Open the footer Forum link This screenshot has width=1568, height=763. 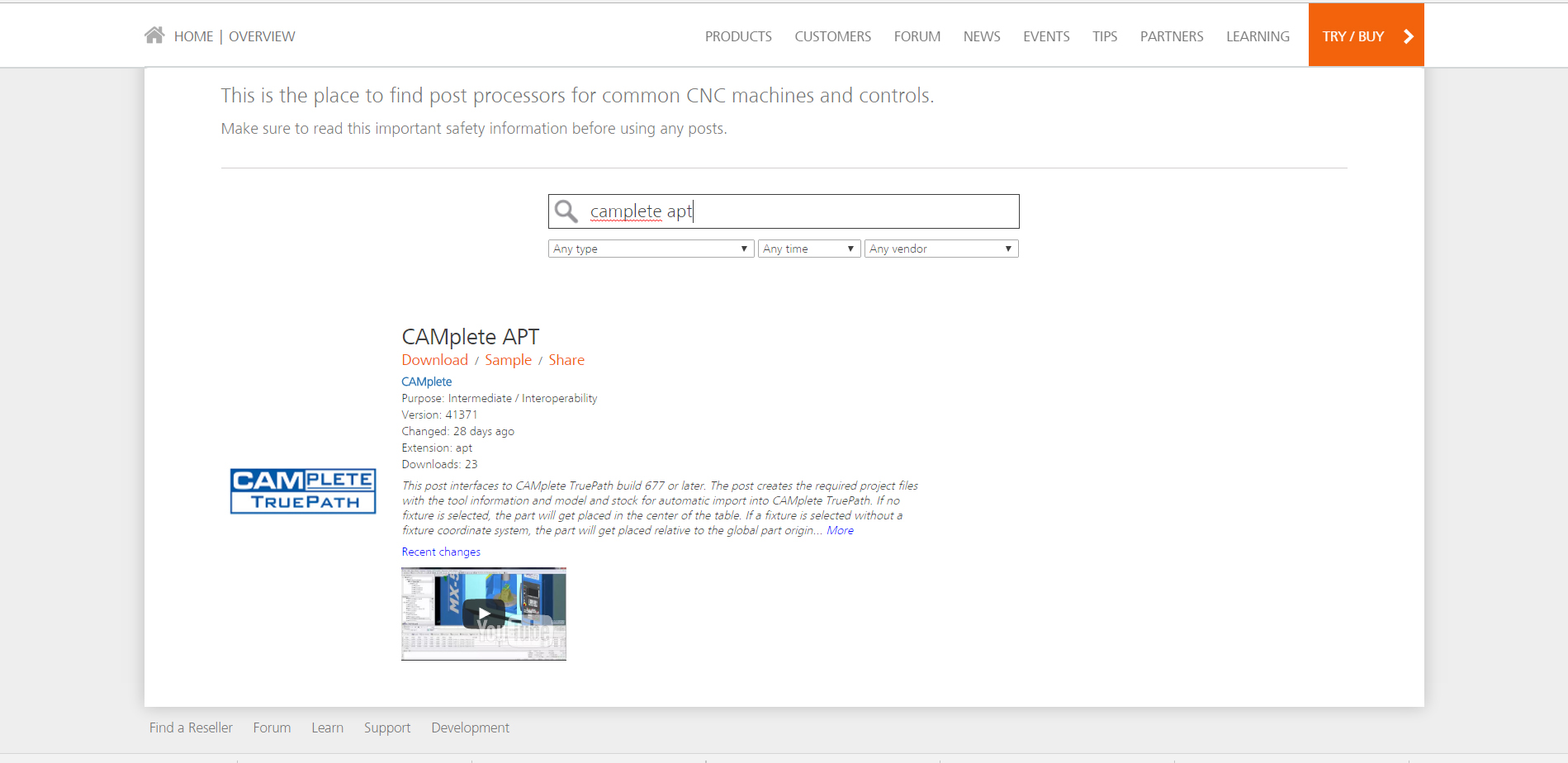pos(272,727)
